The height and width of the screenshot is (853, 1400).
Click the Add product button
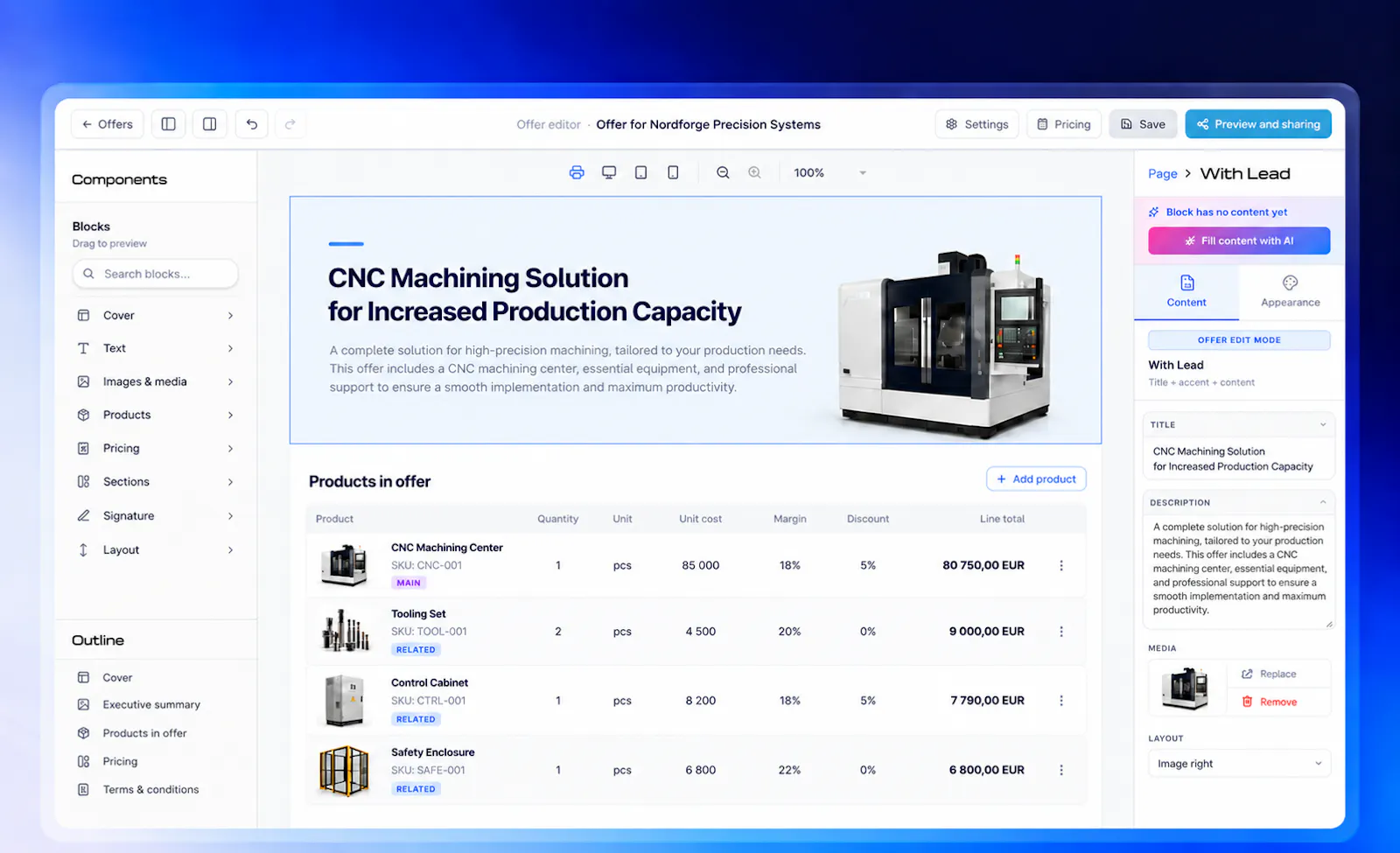[x=1036, y=479]
